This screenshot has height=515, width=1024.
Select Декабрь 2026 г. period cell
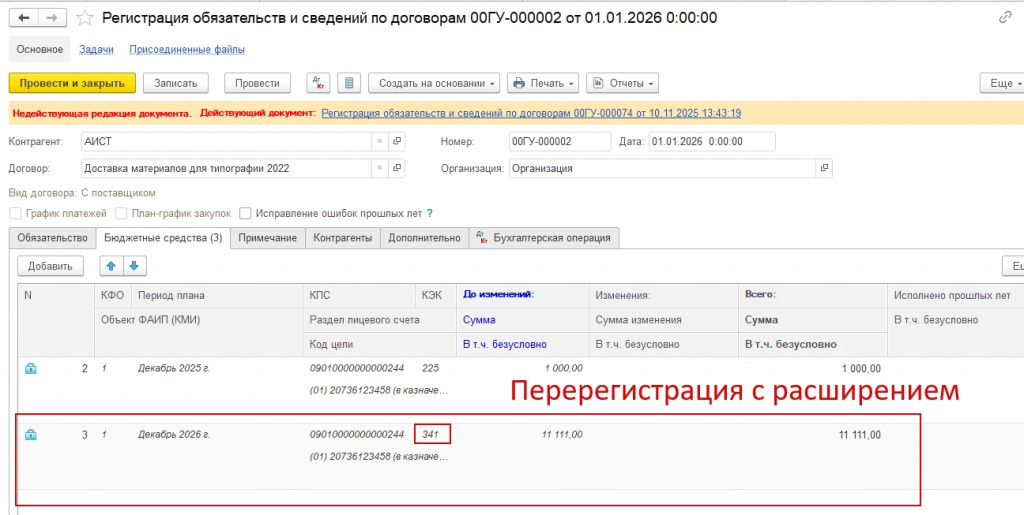tap(174, 434)
